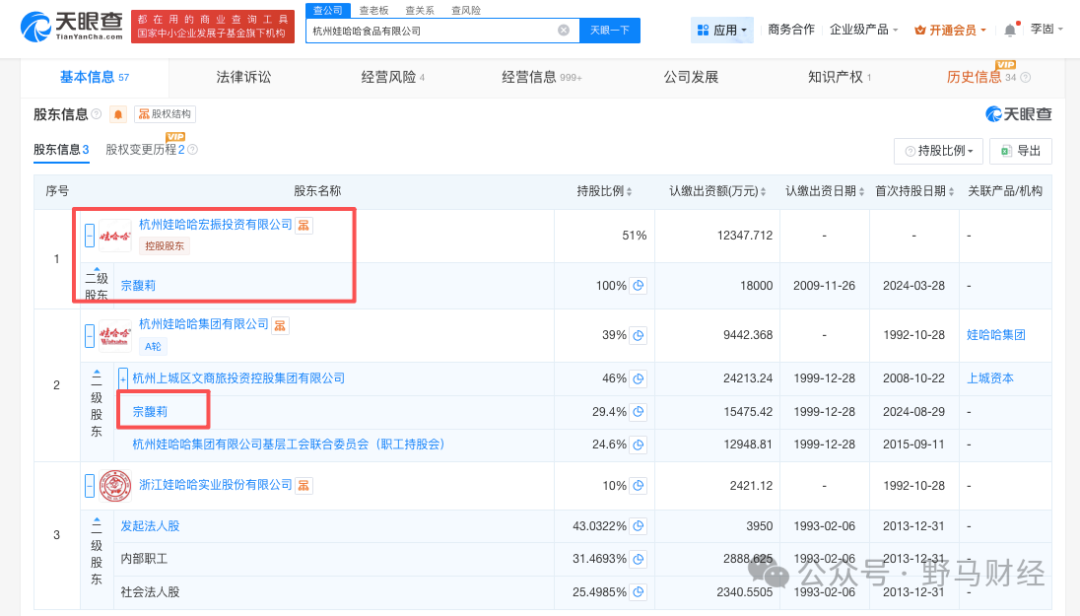Select the 股东信息 3 sub-tab
Screen dimensions: 1080x616
click(61, 150)
